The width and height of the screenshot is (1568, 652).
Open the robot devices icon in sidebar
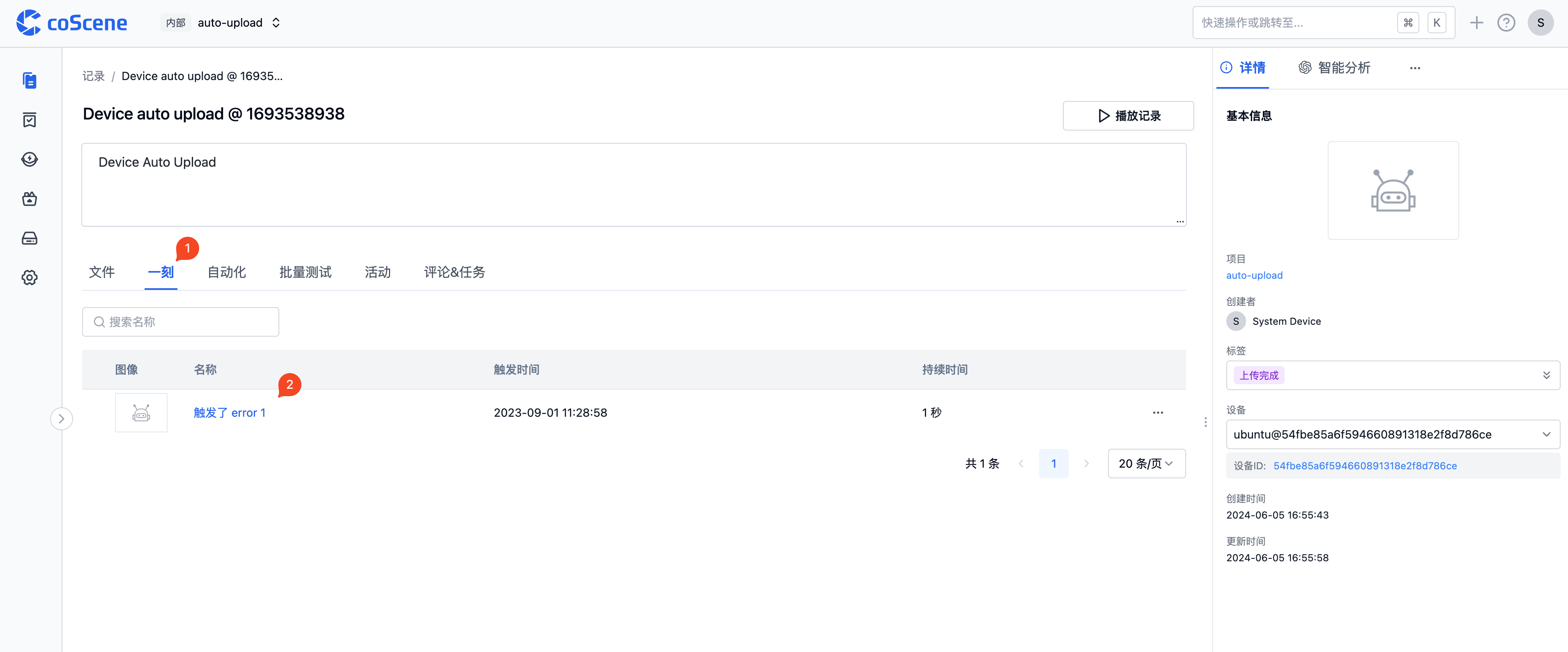tap(29, 199)
